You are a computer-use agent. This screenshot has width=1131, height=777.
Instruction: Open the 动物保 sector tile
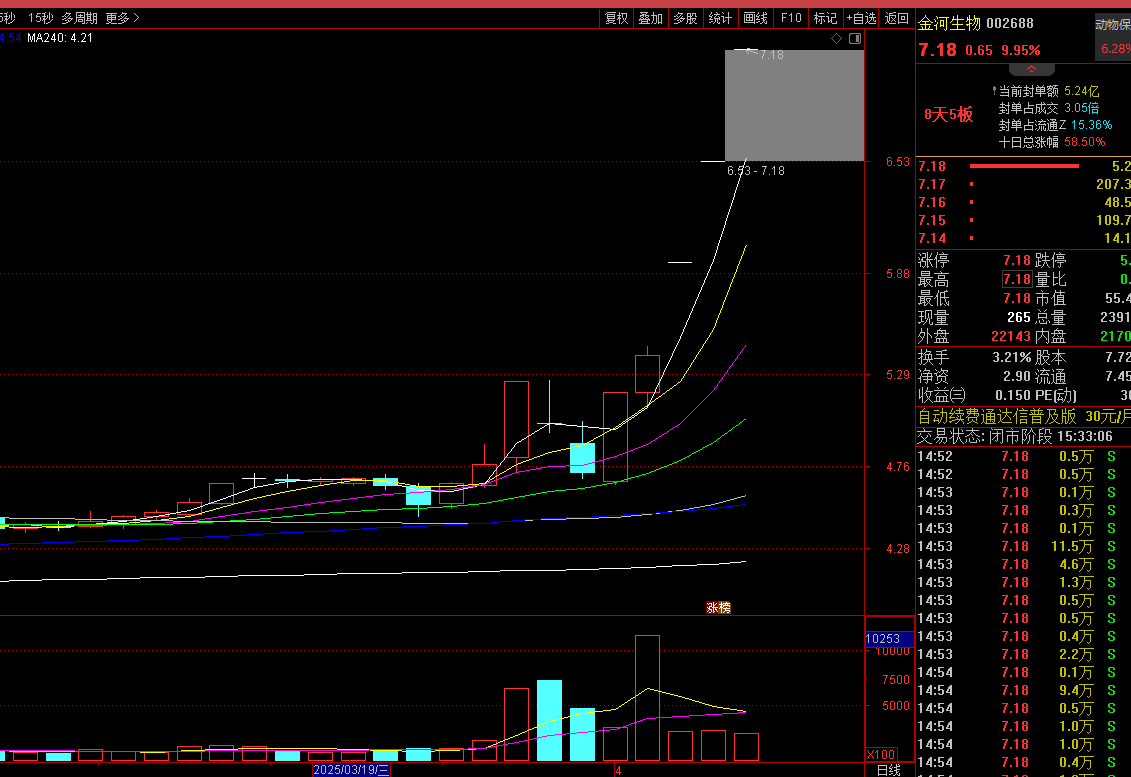1112,26
